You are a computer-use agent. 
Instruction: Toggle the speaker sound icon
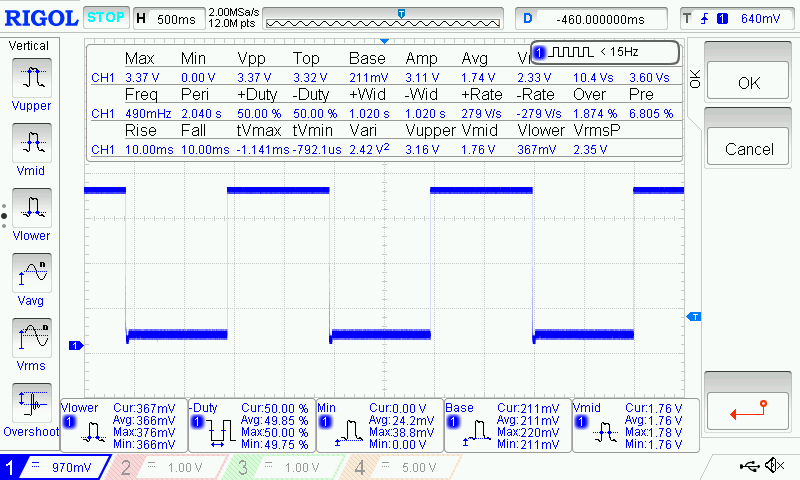tap(773, 466)
